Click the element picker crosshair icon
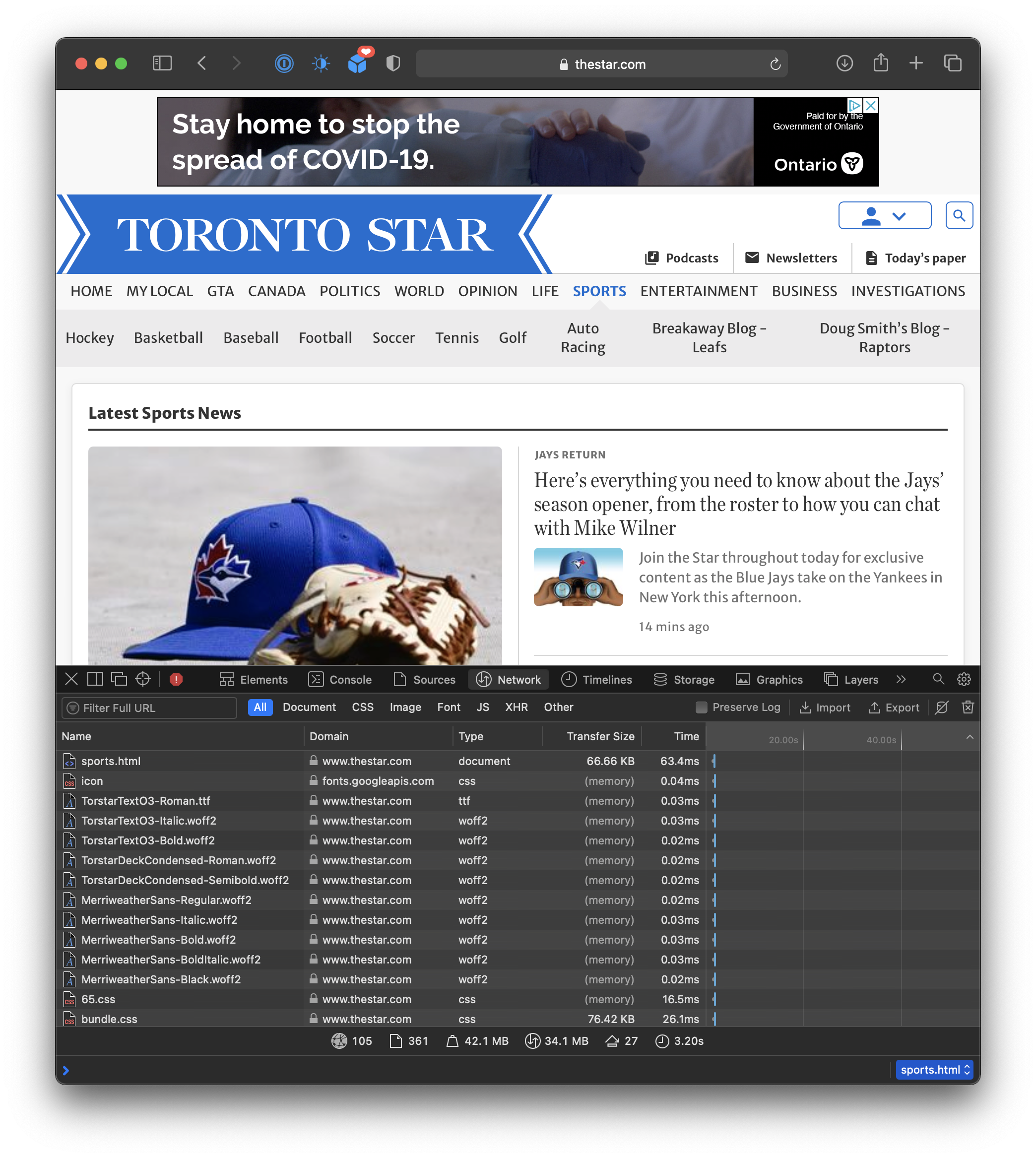 (143, 679)
